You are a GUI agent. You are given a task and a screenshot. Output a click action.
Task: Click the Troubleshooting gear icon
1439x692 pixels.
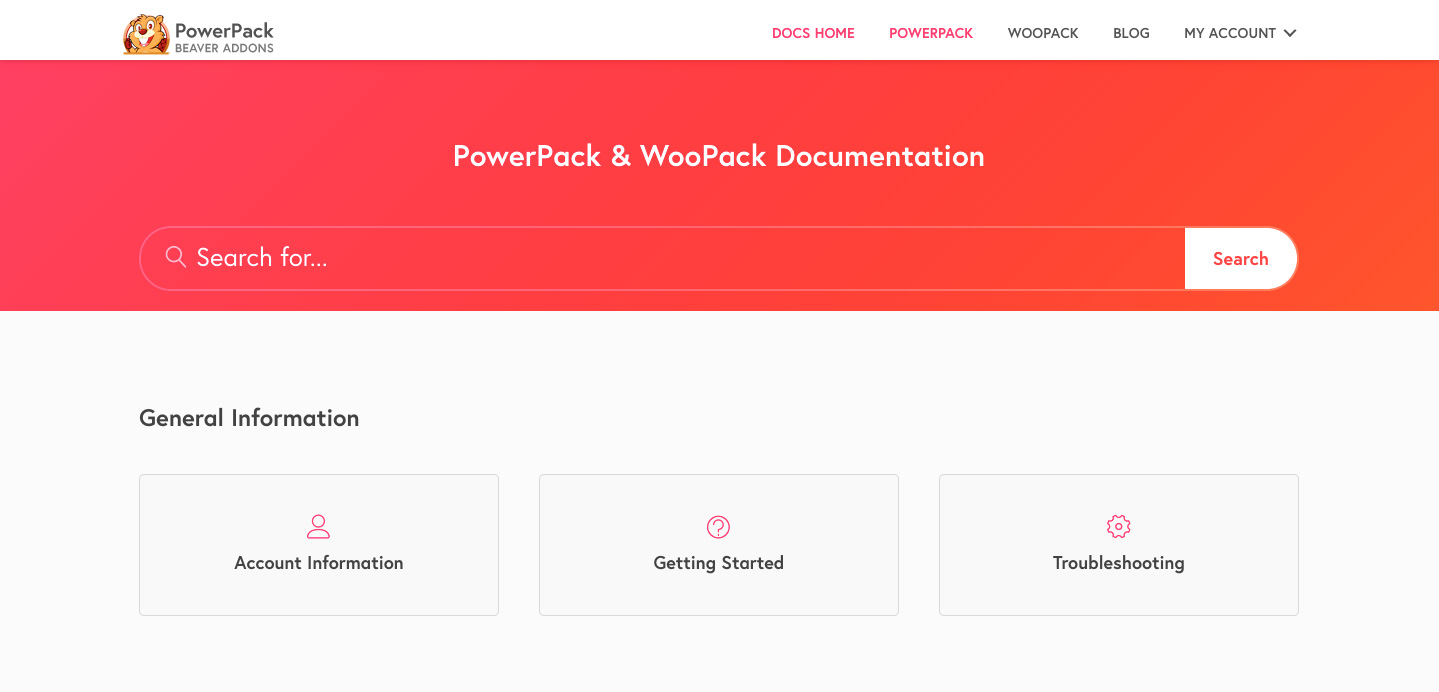1118,526
